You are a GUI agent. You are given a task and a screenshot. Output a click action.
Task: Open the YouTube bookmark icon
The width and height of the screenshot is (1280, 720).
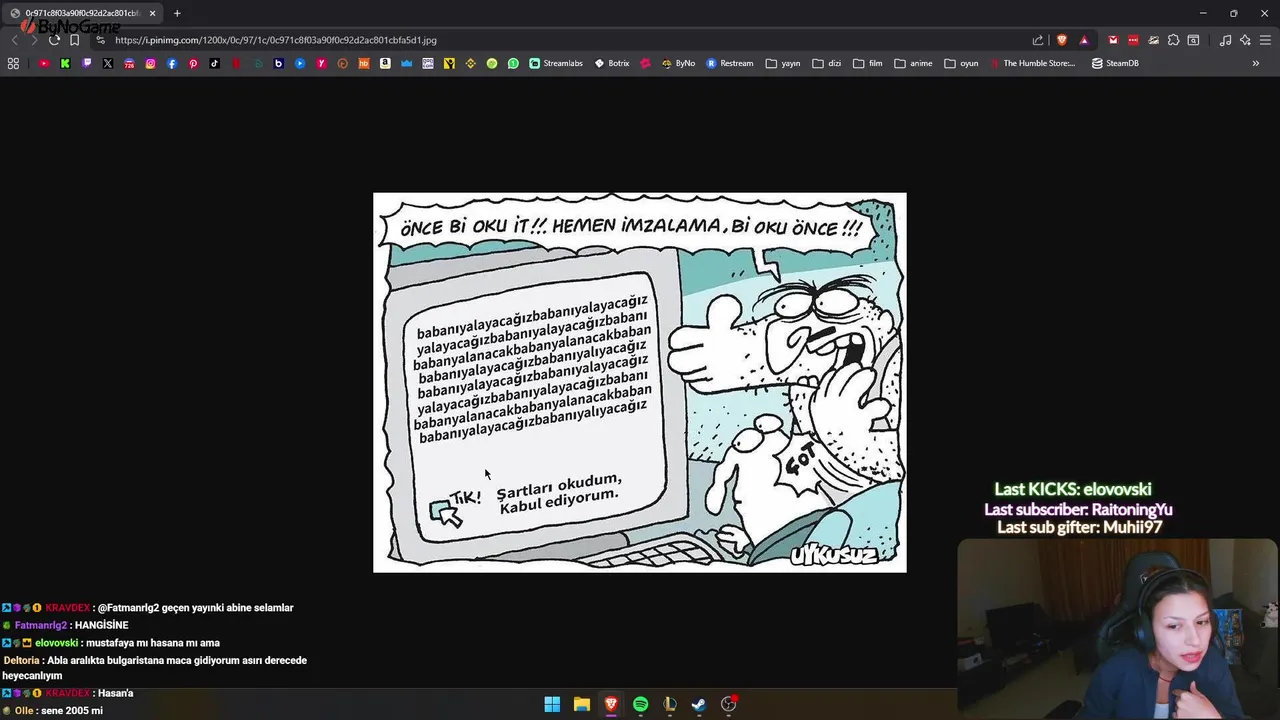pos(44,63)
